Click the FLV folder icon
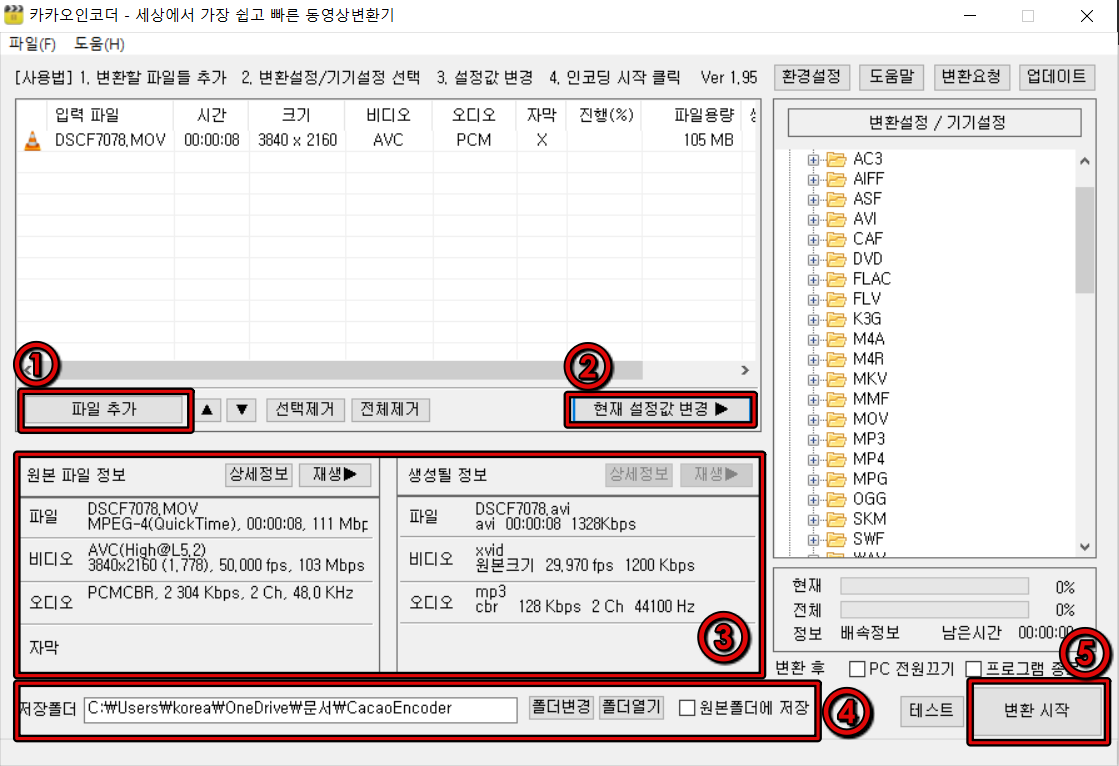Image resolution: width=1119 pixels, height=766 pixels. point(836,298)
